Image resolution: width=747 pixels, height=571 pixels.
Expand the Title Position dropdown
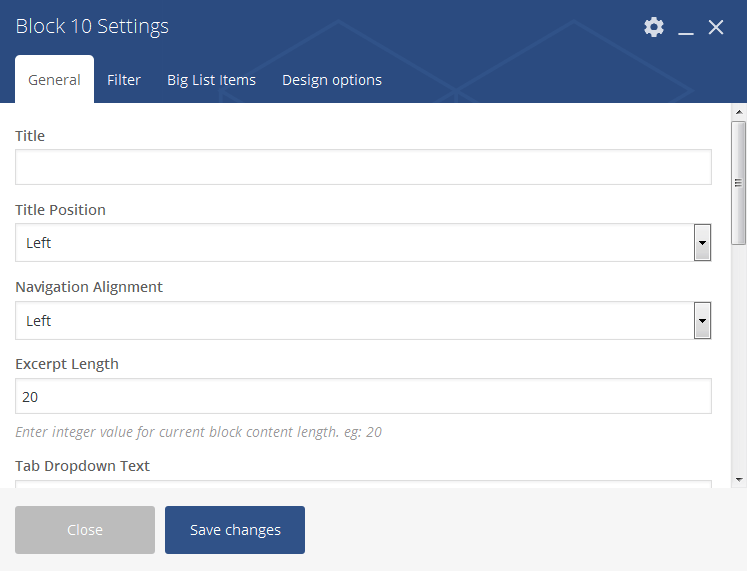(x=363, y=243)
